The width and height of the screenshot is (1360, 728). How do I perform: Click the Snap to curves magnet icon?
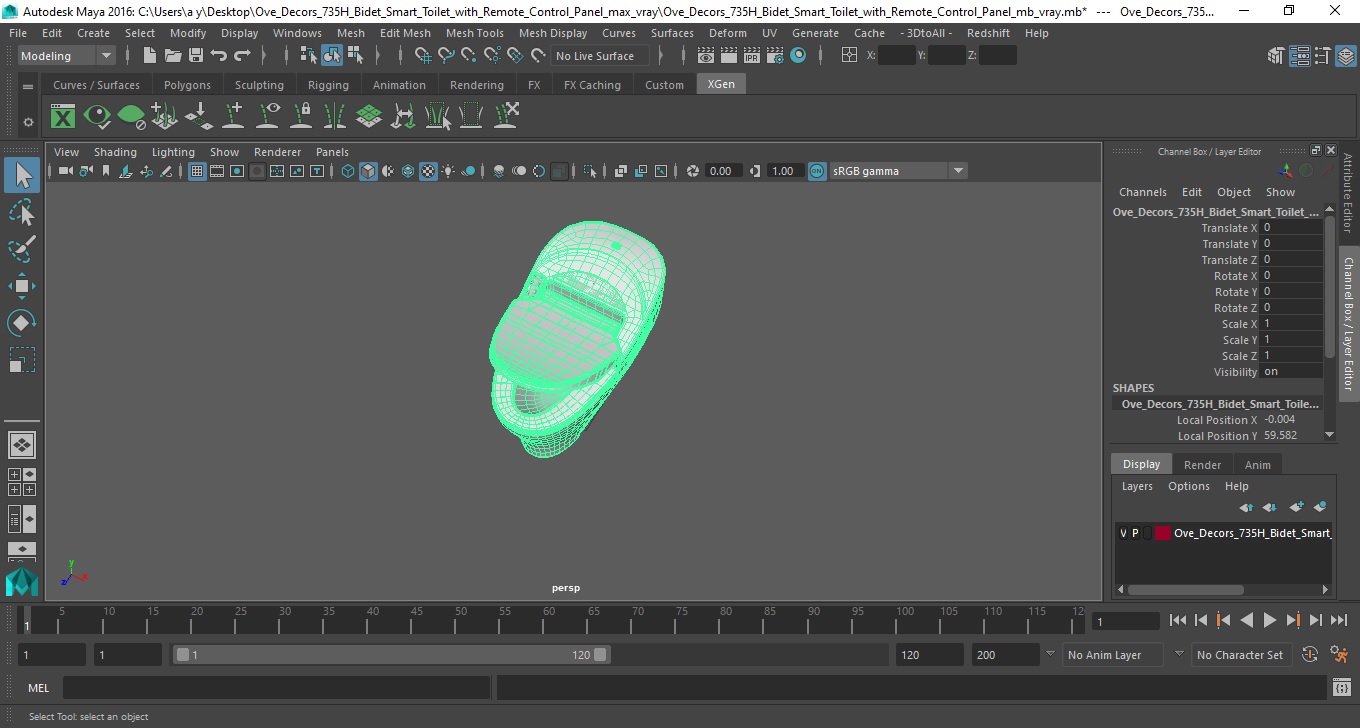[x=445, y=56]
